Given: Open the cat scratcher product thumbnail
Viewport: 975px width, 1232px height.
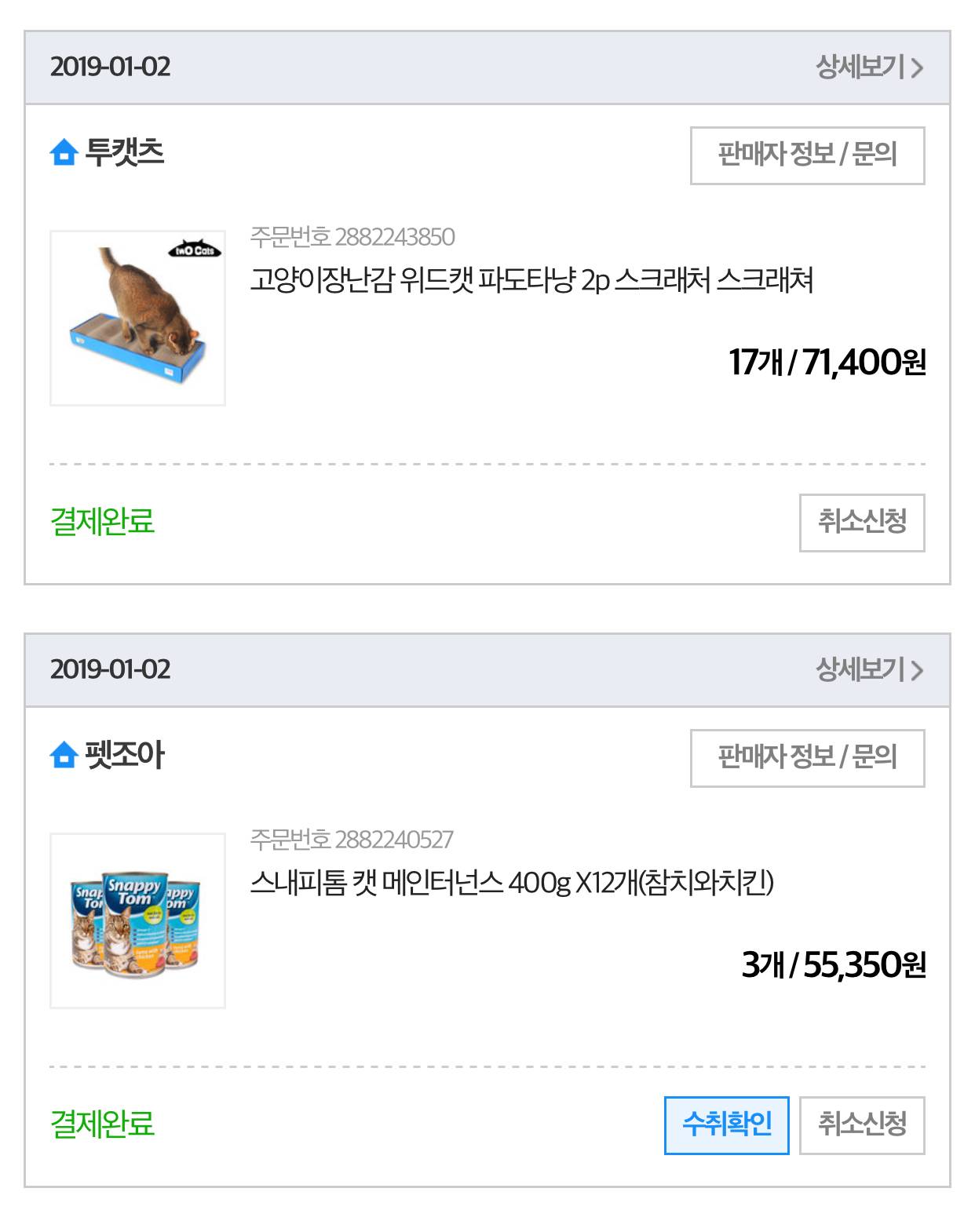Looking at the screenshot, I should [x=138, y=318].
